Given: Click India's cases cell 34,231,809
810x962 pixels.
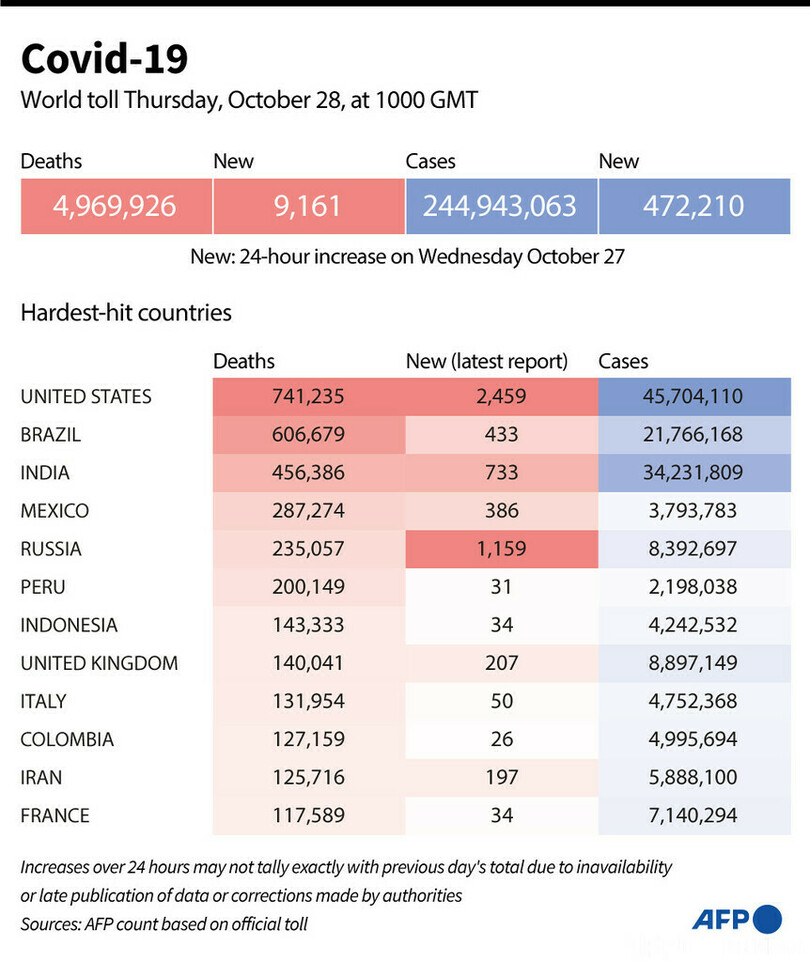Looking at the screenshot, I should [694, 473].
